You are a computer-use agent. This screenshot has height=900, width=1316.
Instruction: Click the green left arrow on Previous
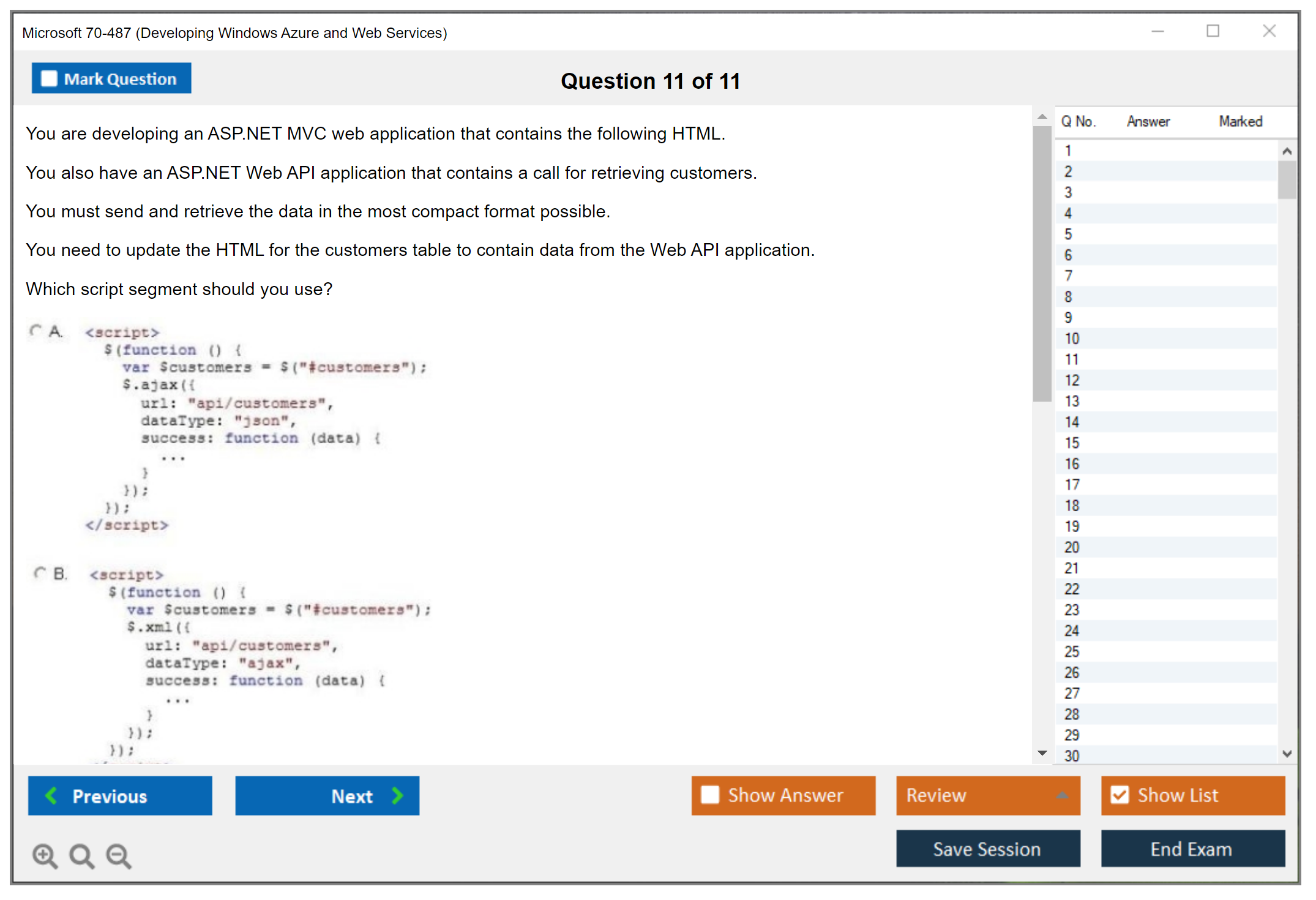[x=51, y=796]
